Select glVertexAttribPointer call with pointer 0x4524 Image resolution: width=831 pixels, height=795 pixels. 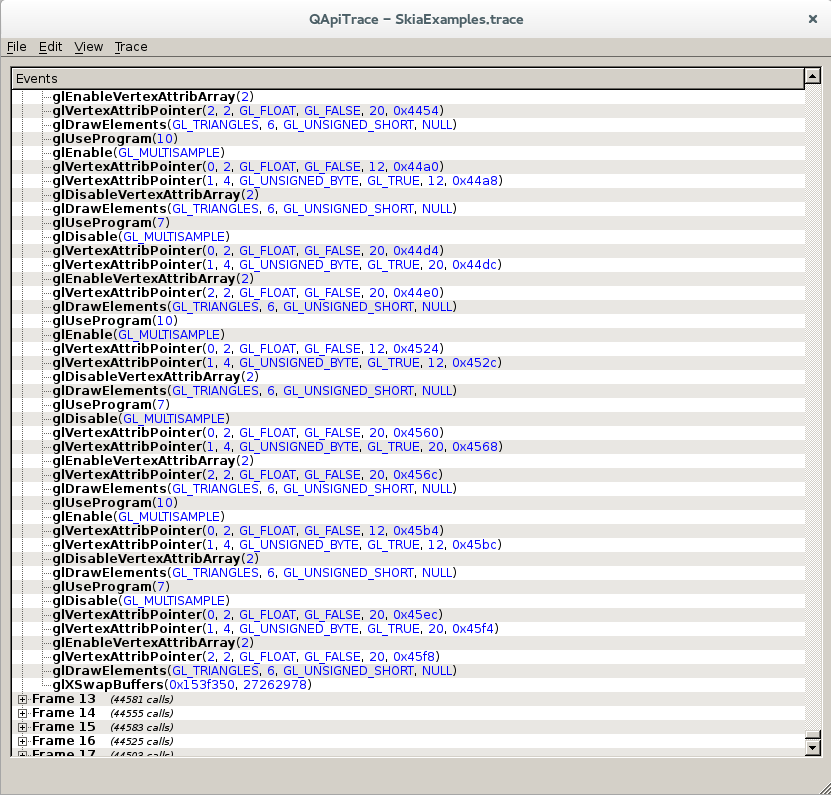click(x=248, y=349)
